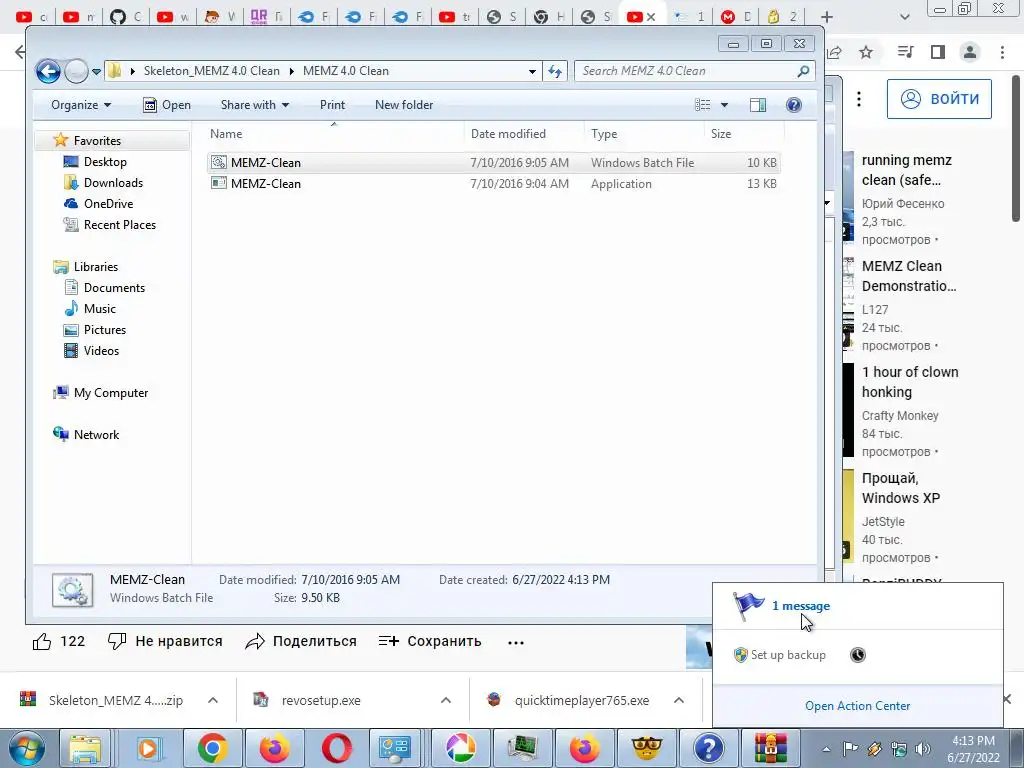This screenshot has height=768, width=1024.
Task: Click the clock icon beside Set up backup
Action: pyautogui.click(x=857, y=655)
